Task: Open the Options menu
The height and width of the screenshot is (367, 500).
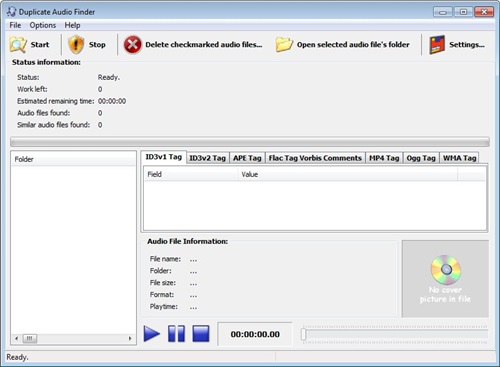Action: point(43,25)
